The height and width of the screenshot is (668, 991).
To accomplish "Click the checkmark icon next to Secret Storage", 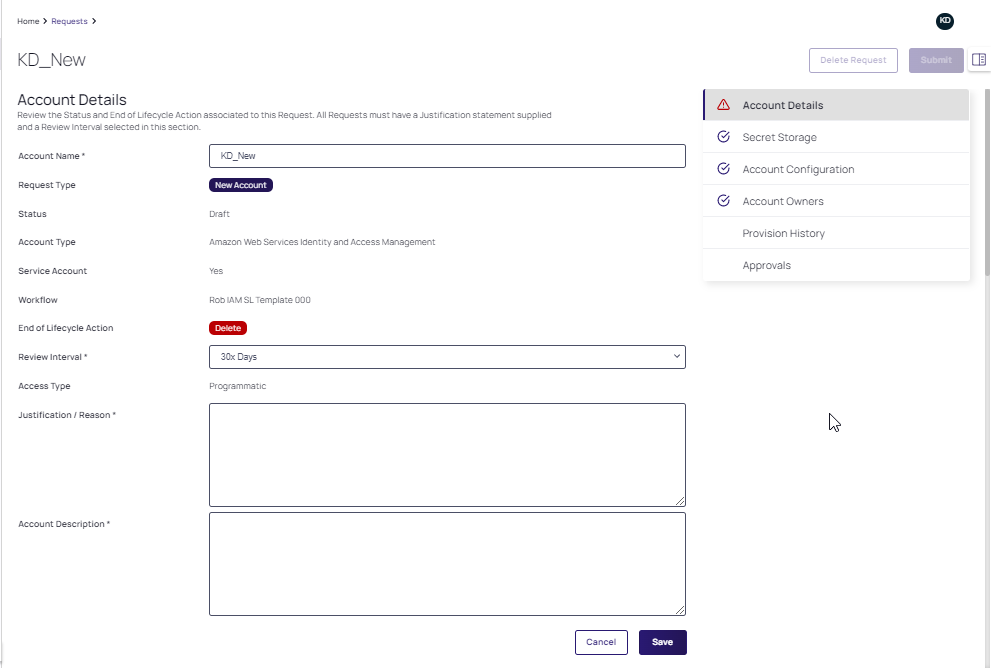I will click(x=723, y=136).
